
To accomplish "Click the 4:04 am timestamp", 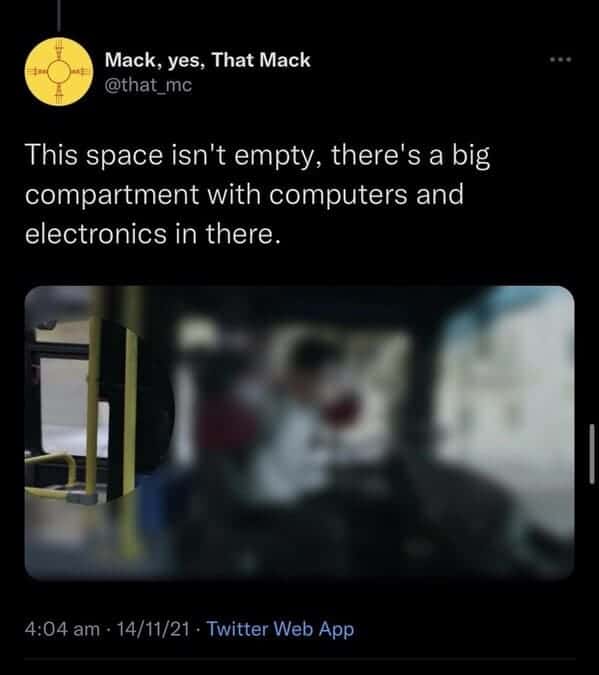I will (62, 629).
